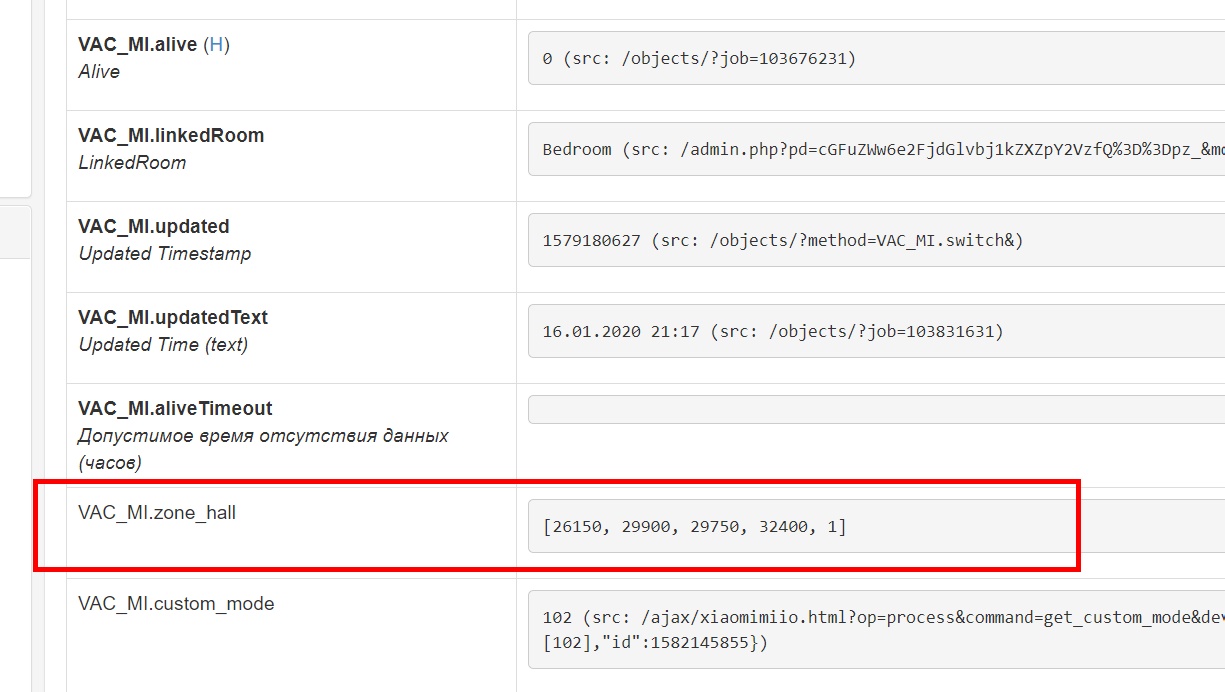Click the VAC_MI.aliveTimeout property name
This screenshot has width=1225, height=692.
tap(175, 409)
